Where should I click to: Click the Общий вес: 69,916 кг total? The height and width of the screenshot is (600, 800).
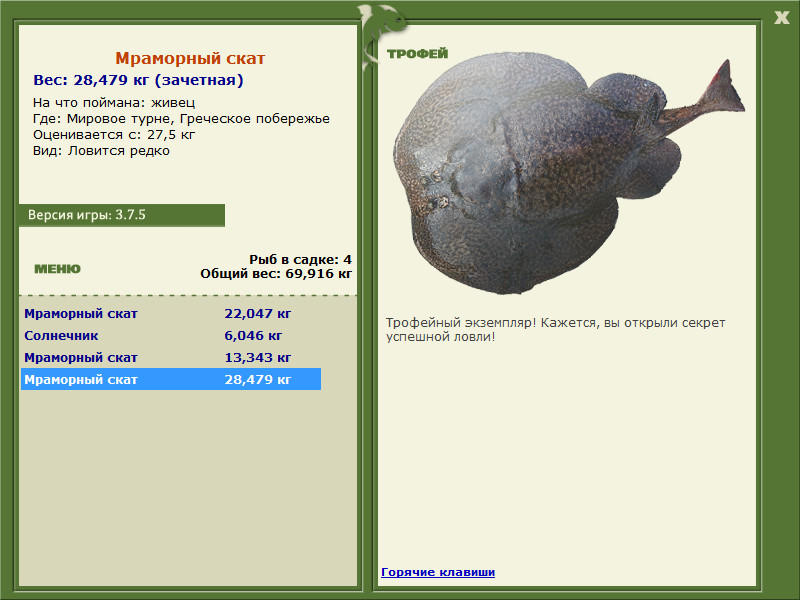coord(276,273)
